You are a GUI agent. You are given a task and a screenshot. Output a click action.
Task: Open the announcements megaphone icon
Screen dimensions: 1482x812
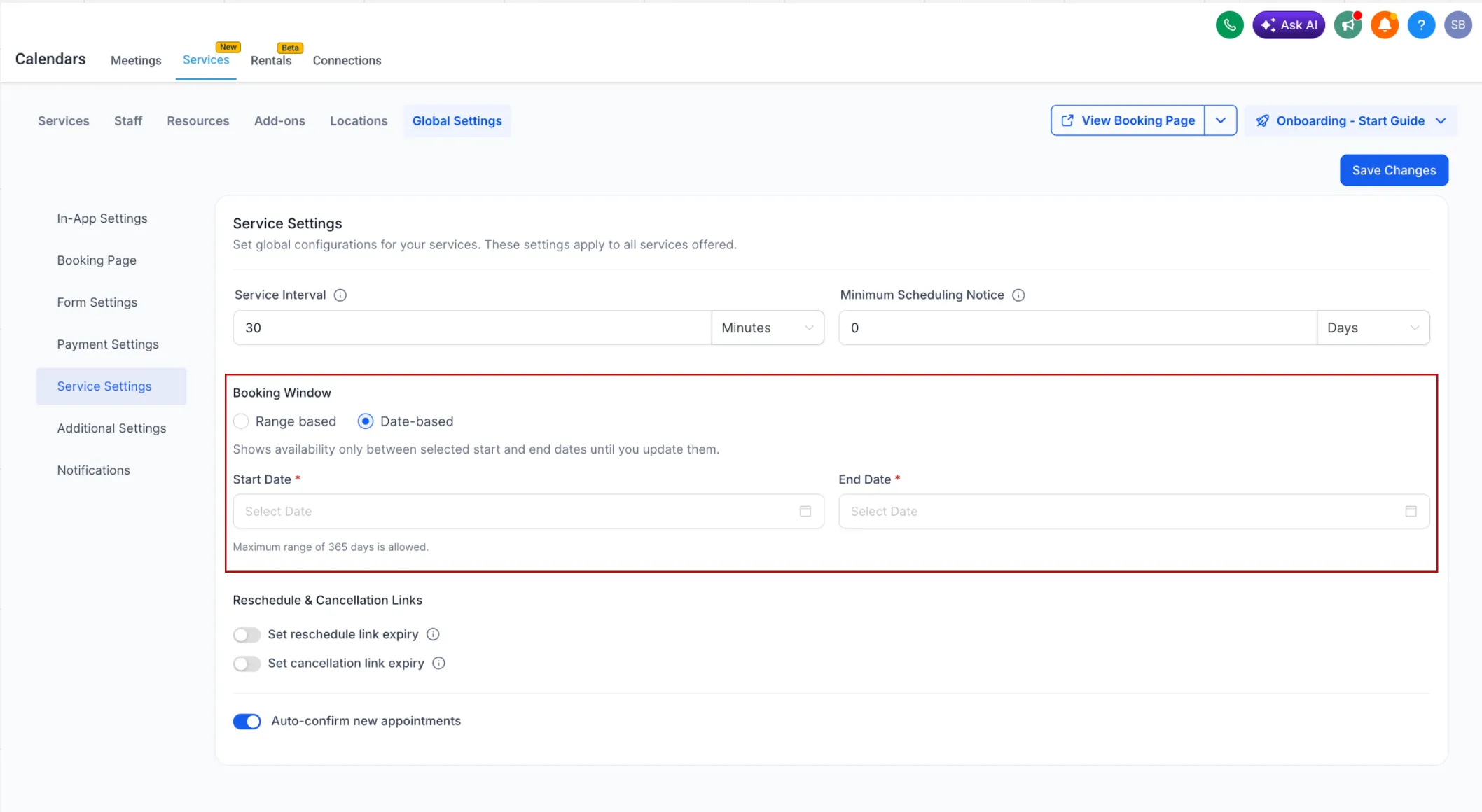(x=1348, y=24)
